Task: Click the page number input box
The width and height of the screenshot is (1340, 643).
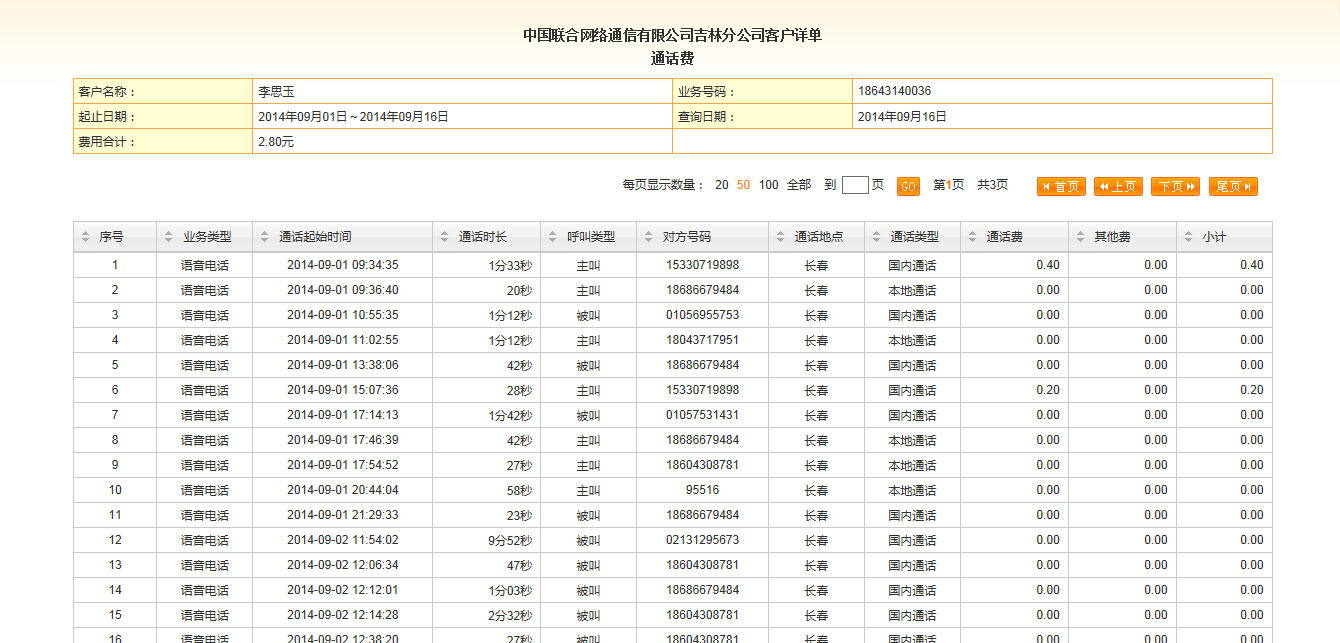Action: [855, 185]
